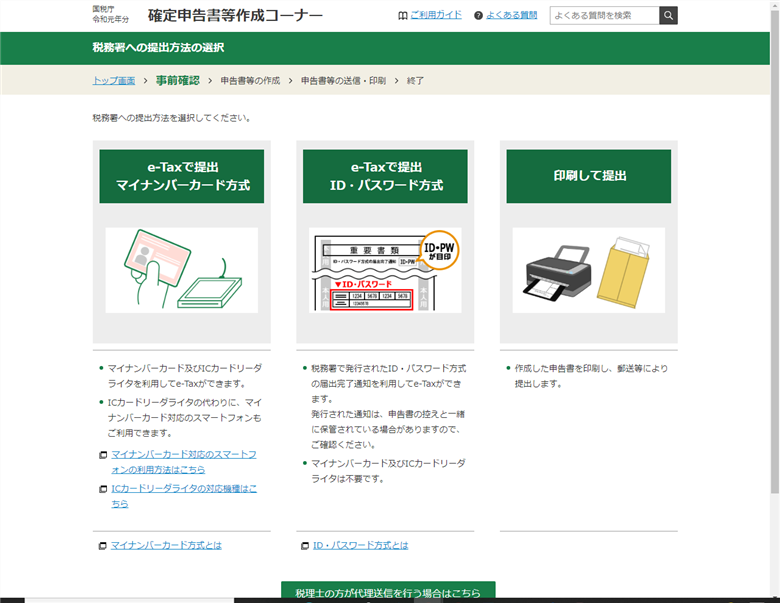Image resolution: width=780 pixels, height=603 pixels.
Task: Click the printer and envelope illustration
Action: [588, 270]
